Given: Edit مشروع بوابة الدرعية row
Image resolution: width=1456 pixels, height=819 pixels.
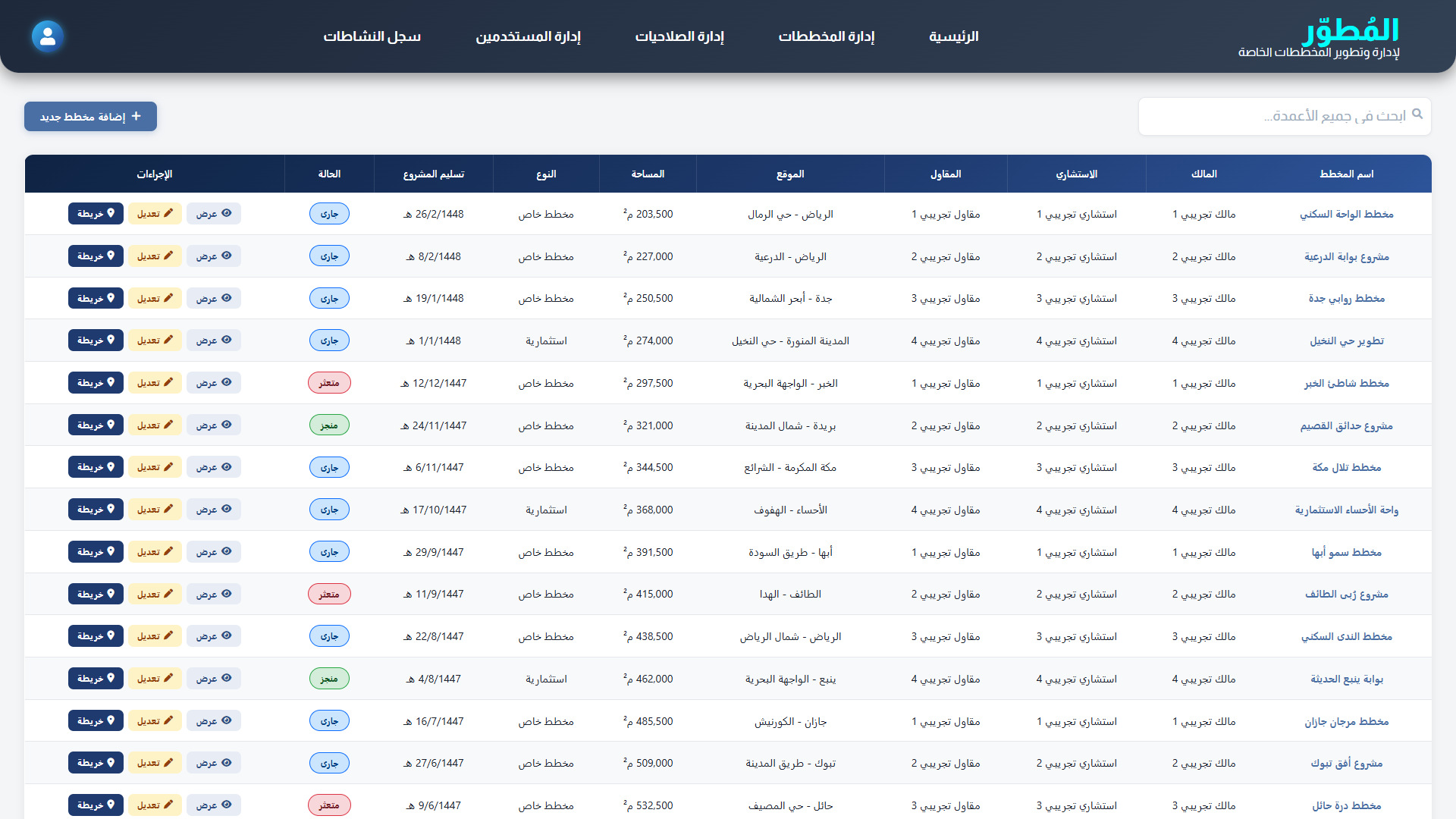Looking at the screenshot, I should 155,256.
